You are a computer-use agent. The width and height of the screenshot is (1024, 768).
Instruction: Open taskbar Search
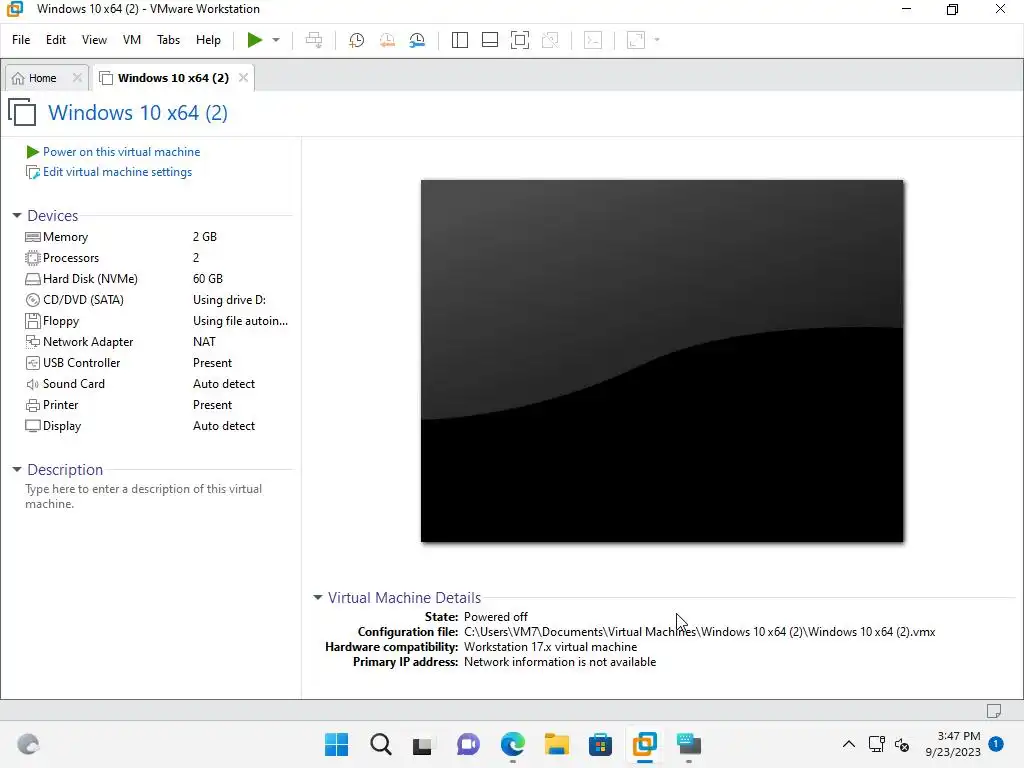[x=381, y=744]
